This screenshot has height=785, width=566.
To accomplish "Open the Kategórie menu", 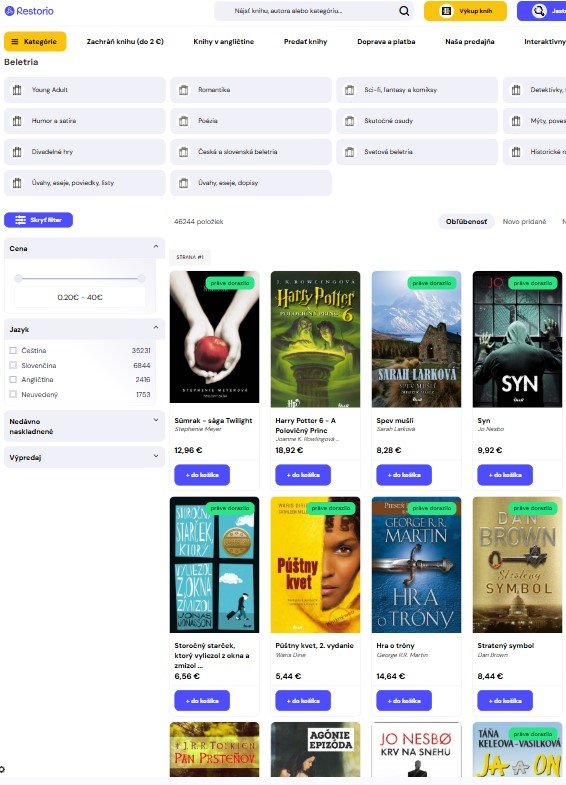I will pos(35,42).
